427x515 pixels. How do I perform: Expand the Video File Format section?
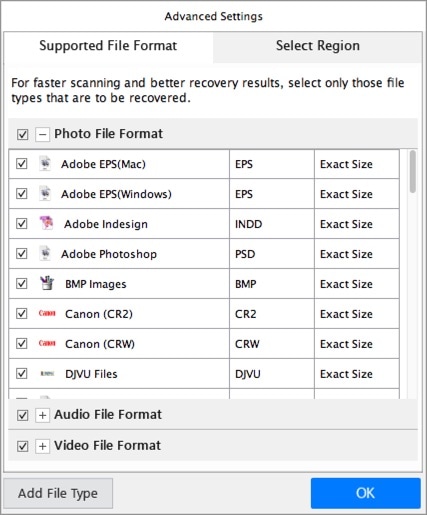pos(42,446)
